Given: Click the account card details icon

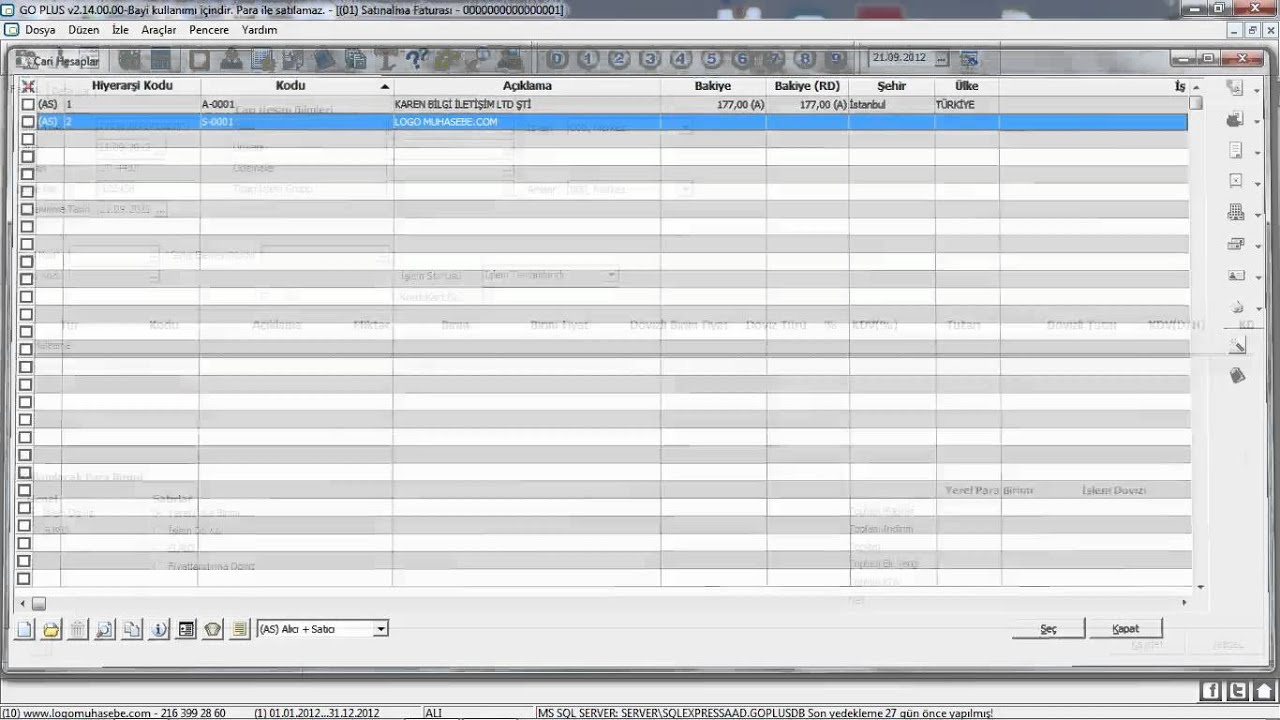Looking at the screenshot, I should pos(186,629).
